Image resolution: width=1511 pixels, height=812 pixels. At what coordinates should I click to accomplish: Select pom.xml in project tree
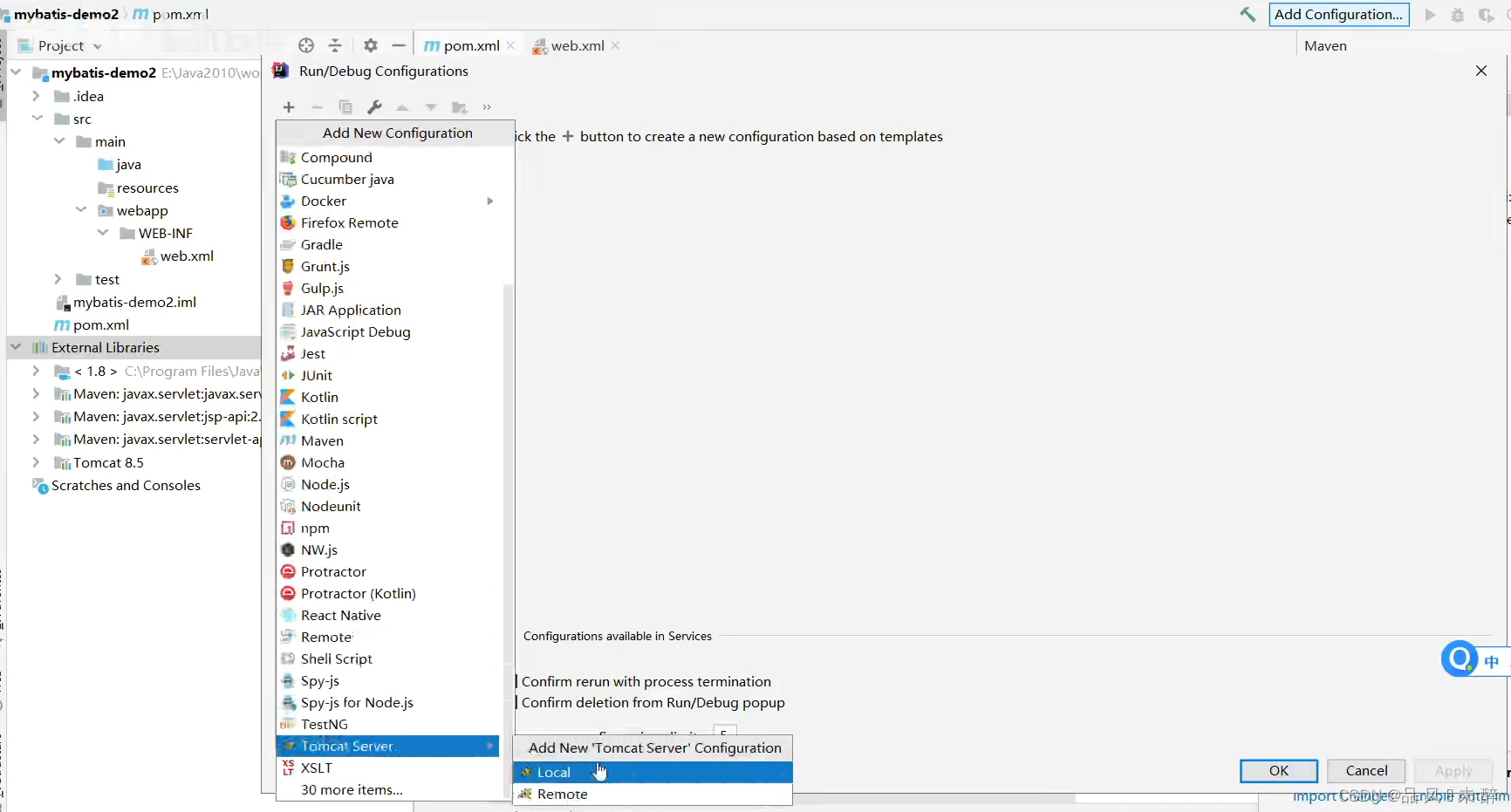click(x=92, y=324)
